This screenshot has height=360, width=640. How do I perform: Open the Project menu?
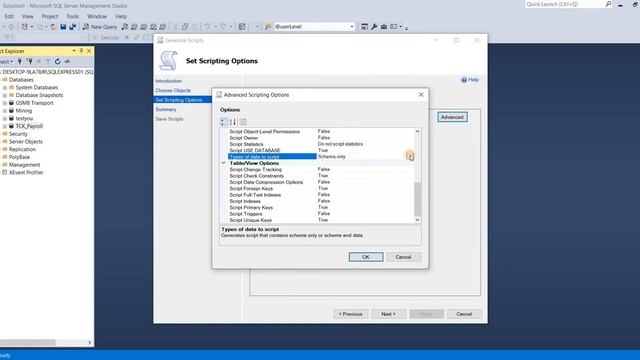coord(50,16)
